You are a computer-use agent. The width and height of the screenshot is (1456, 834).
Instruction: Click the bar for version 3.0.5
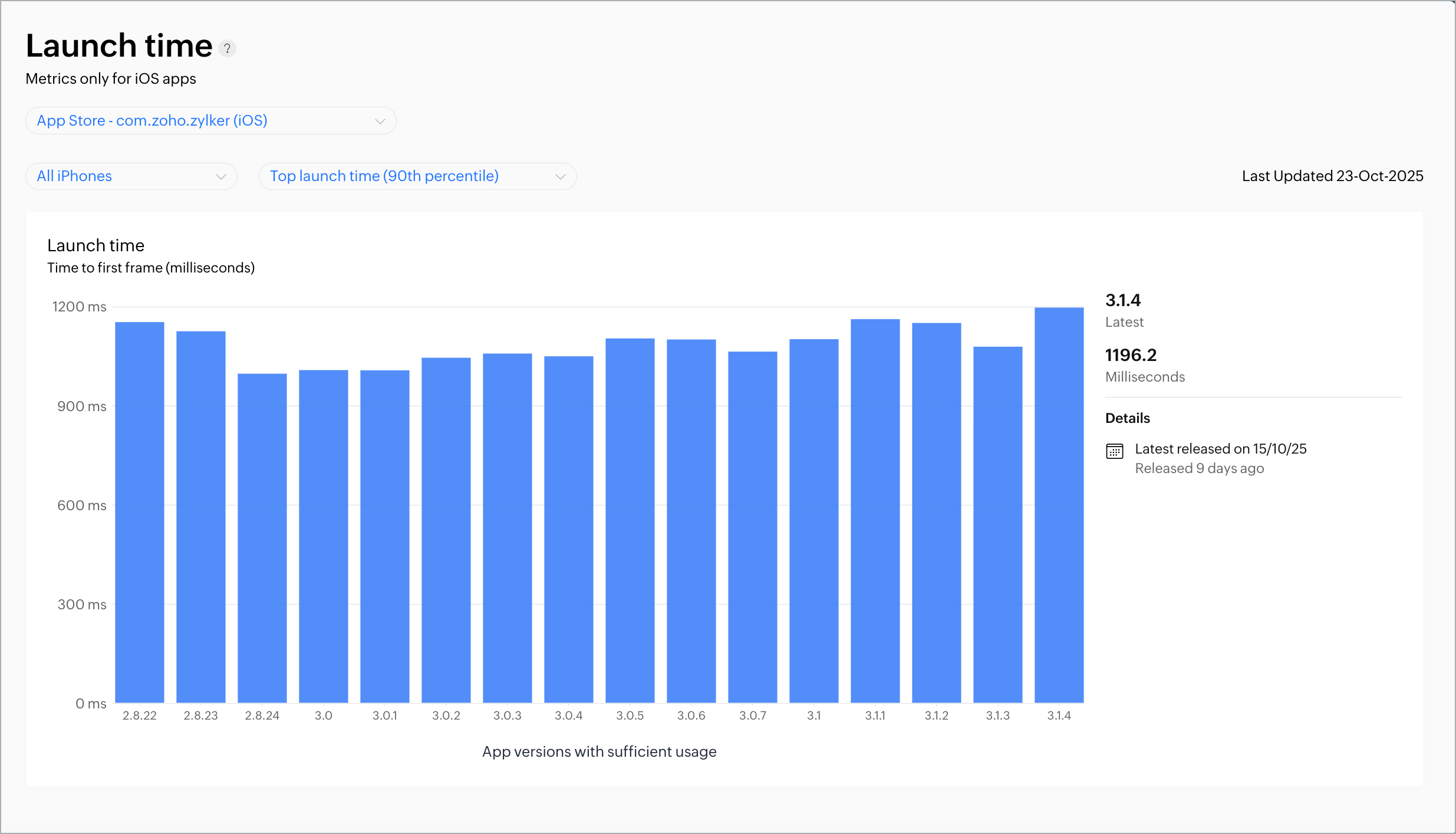point(630,520)
